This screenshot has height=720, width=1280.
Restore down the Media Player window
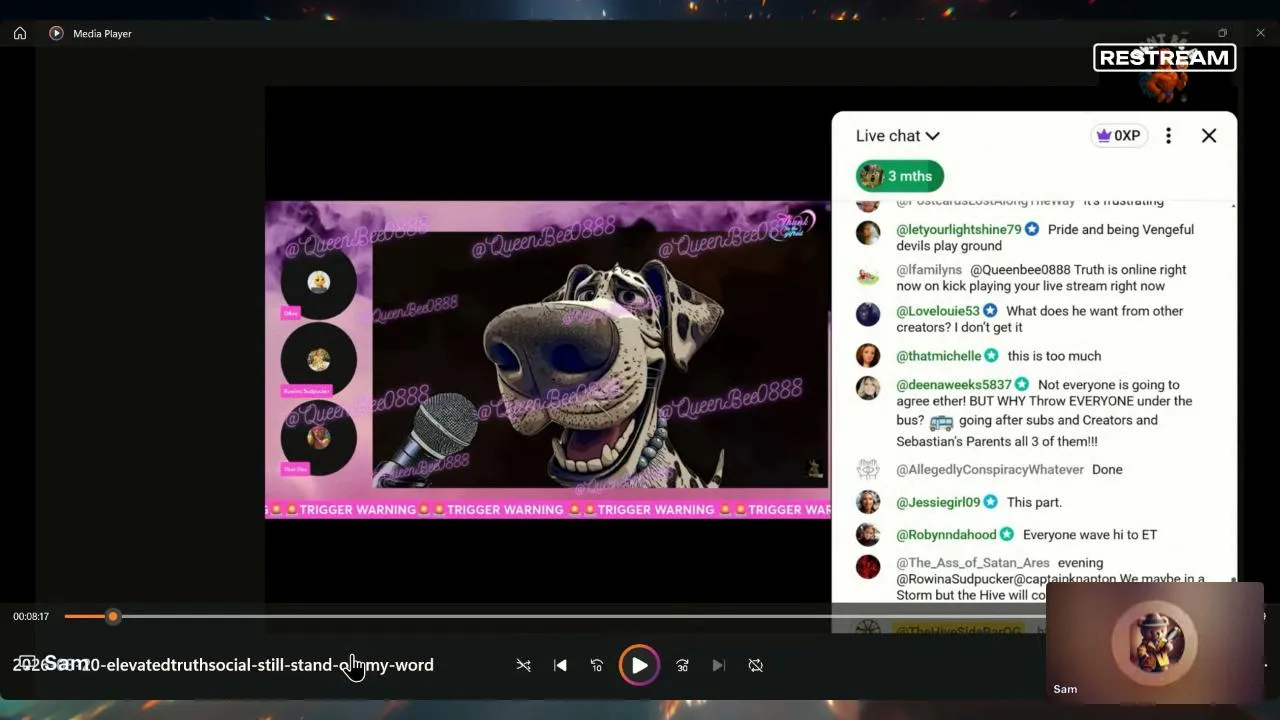(1222, 33)
